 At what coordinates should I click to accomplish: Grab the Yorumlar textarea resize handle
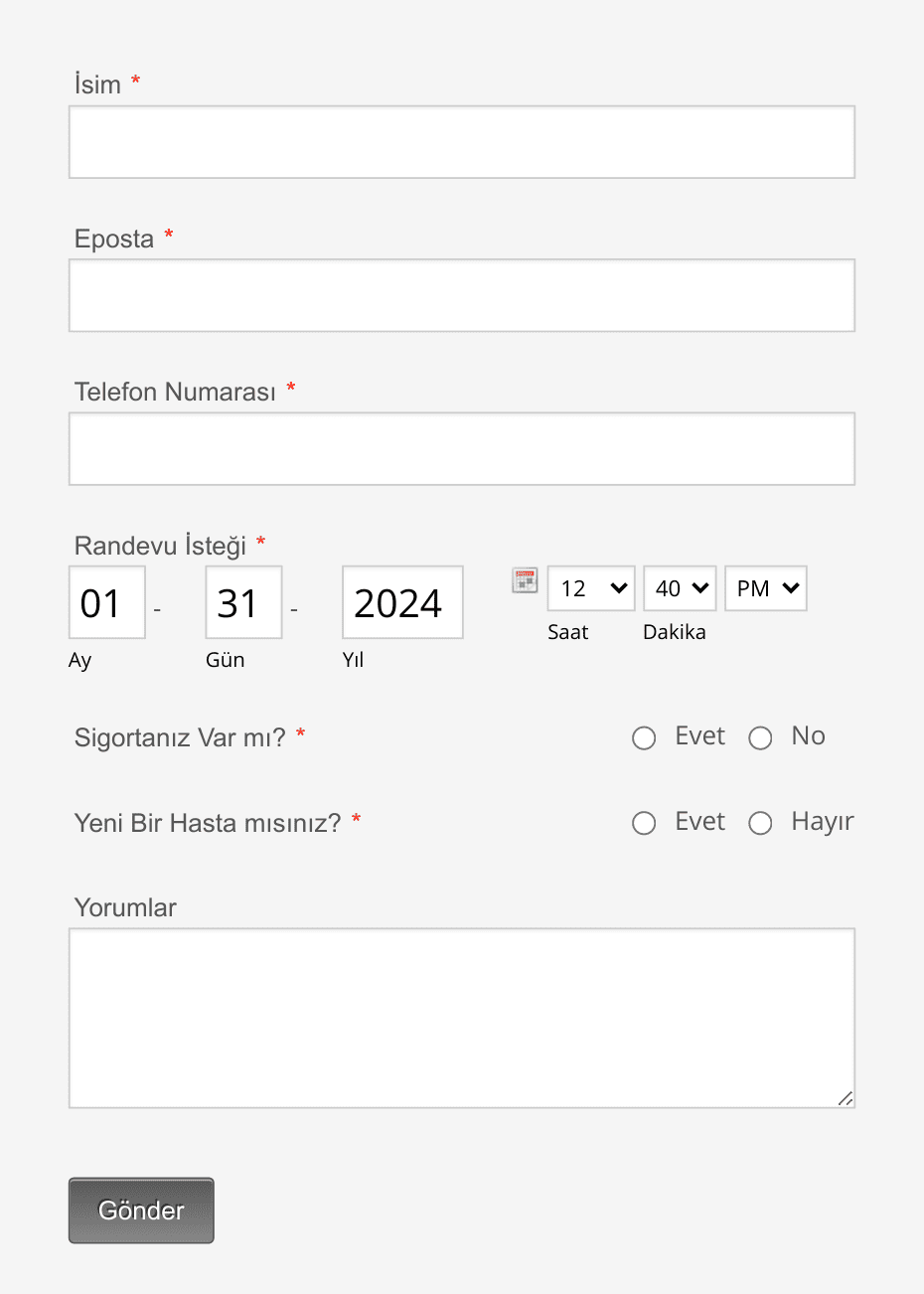(846, 1098)
